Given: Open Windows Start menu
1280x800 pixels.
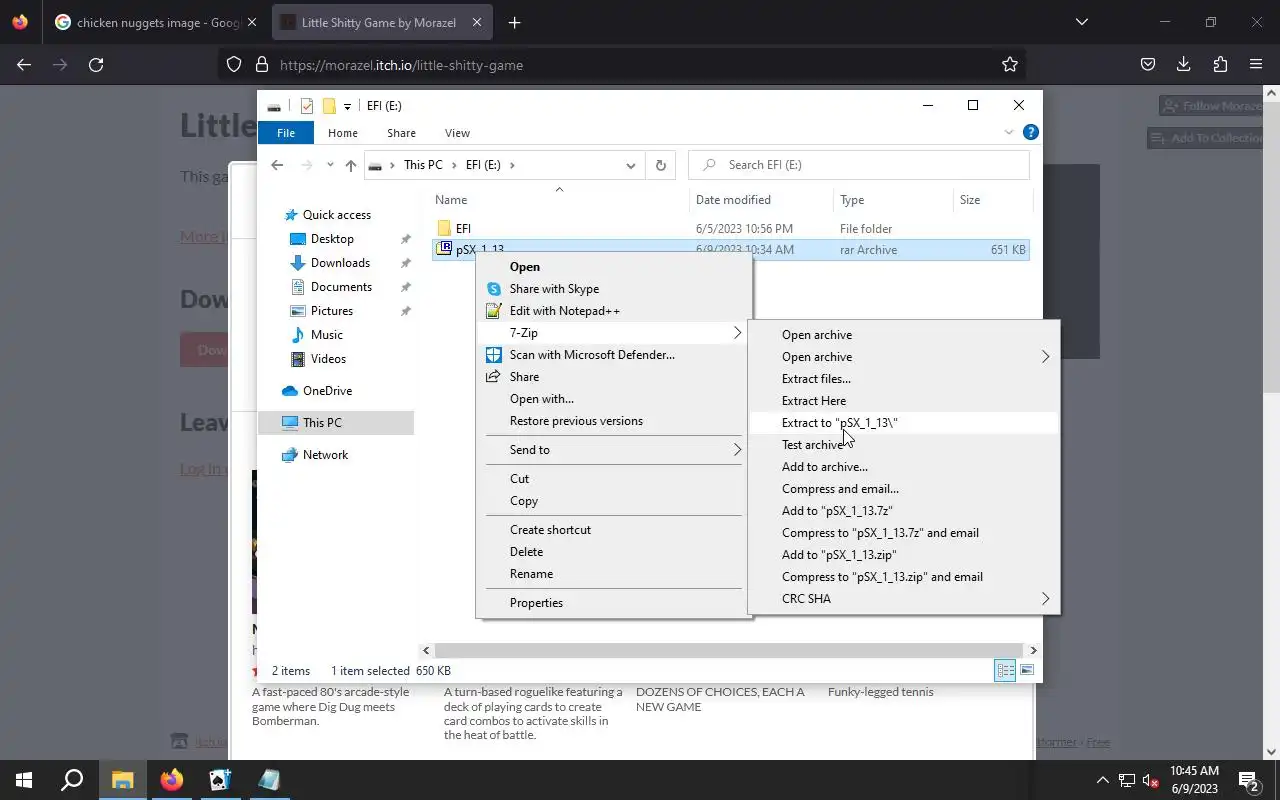Looking at the screenshot, I should coord(24,780).
